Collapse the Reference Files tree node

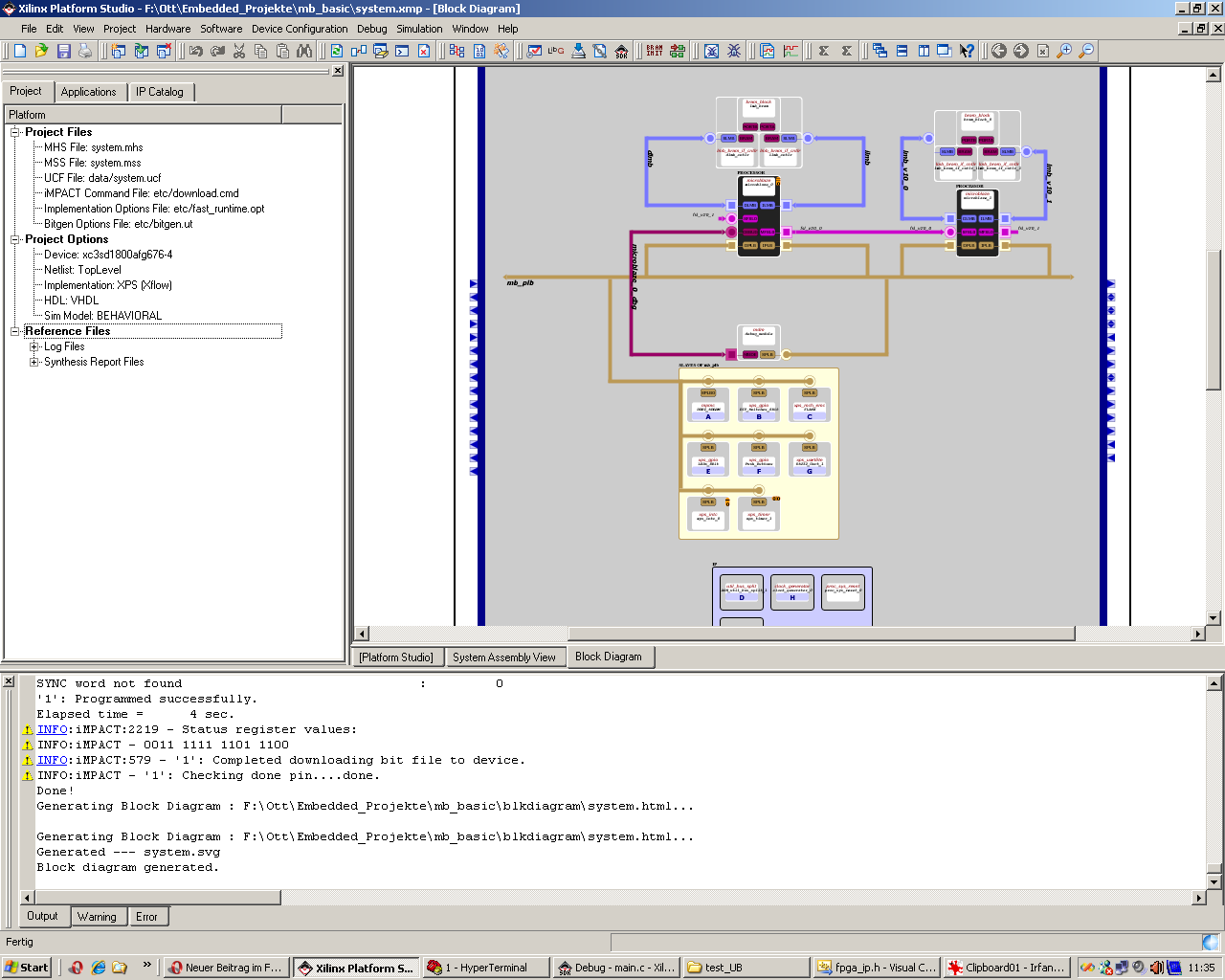[x=15, y=331]
